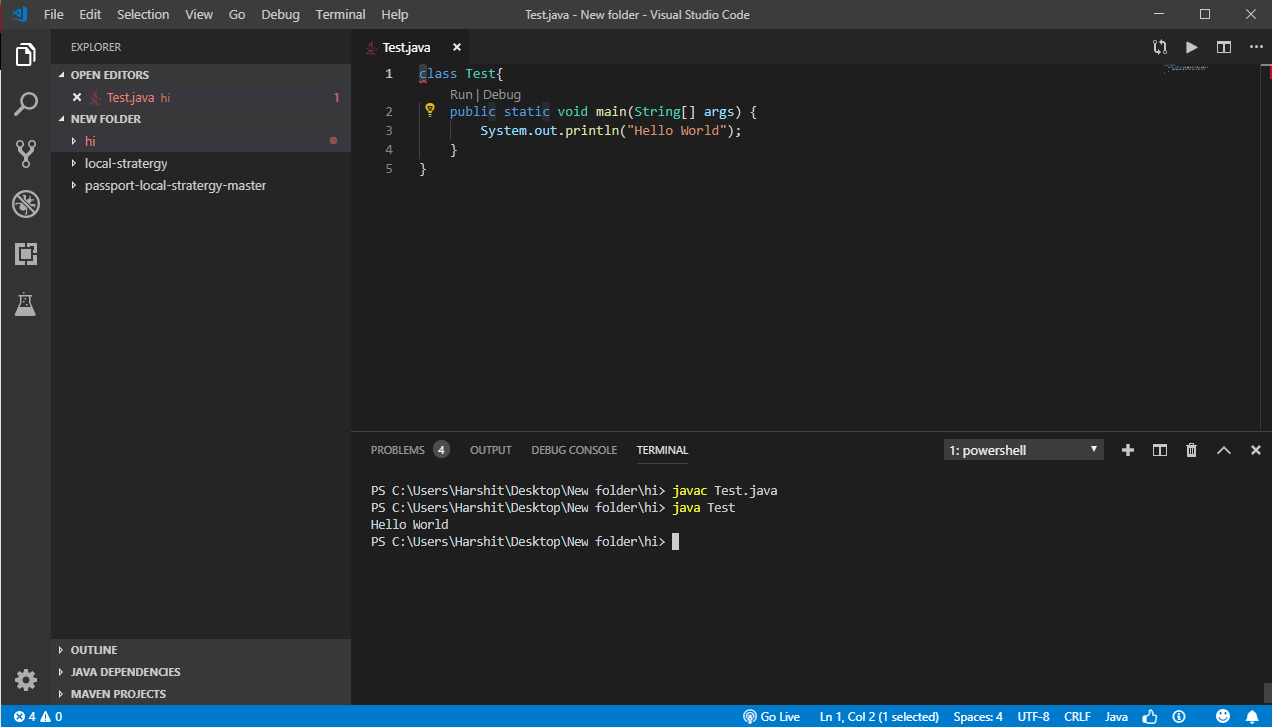Switch to the Output panel tab
Screen dimensions: 1272x727
(490, 450)
